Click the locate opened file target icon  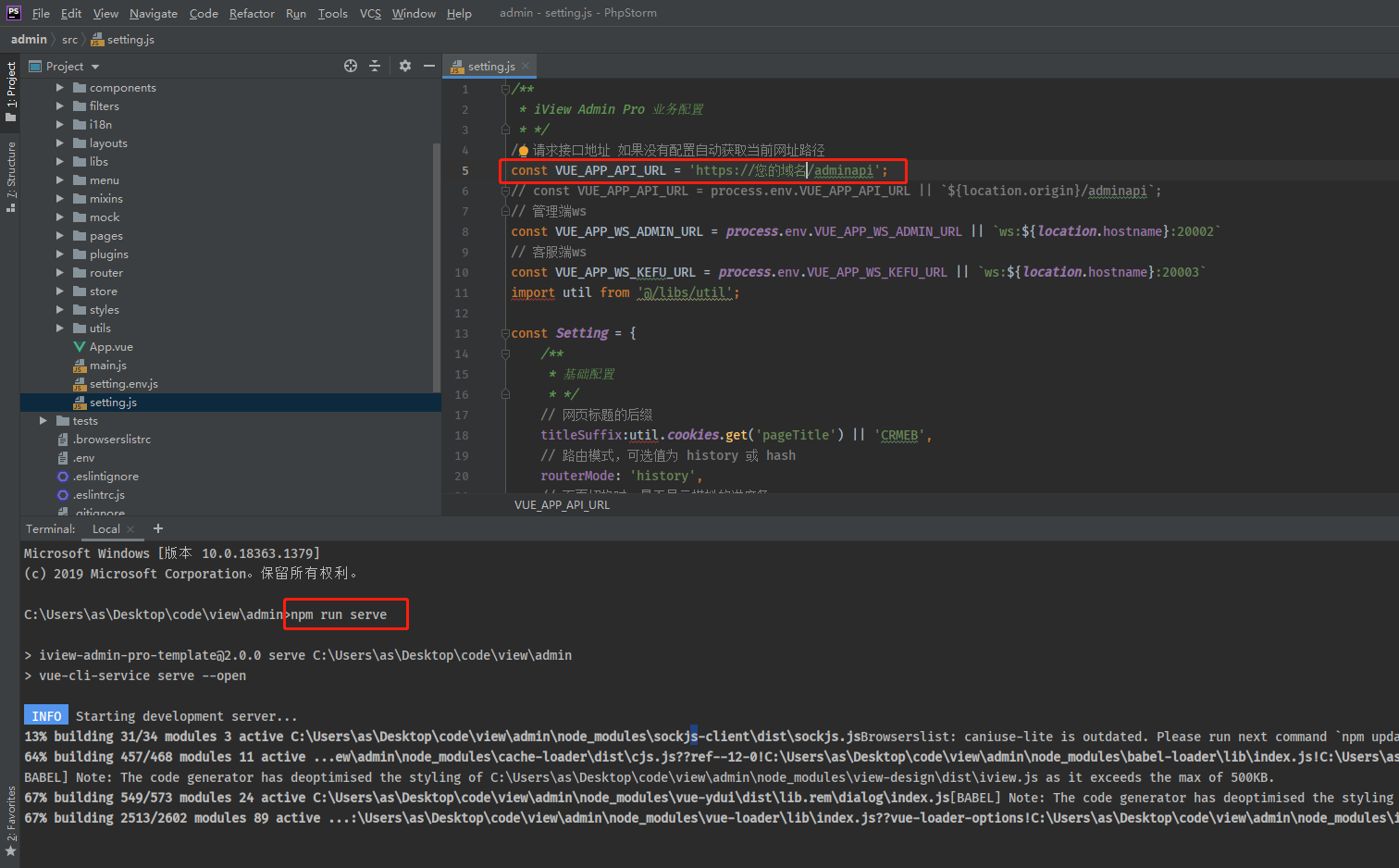tap(351, 66)
